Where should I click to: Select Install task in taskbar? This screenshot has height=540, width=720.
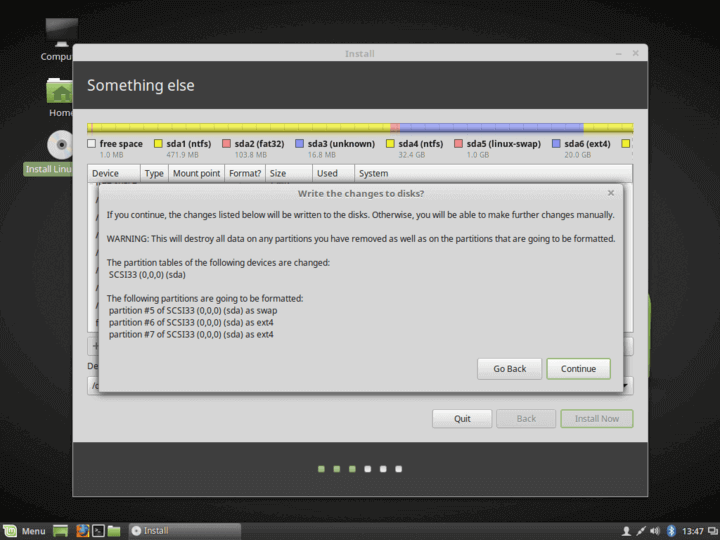coord(184,530)
